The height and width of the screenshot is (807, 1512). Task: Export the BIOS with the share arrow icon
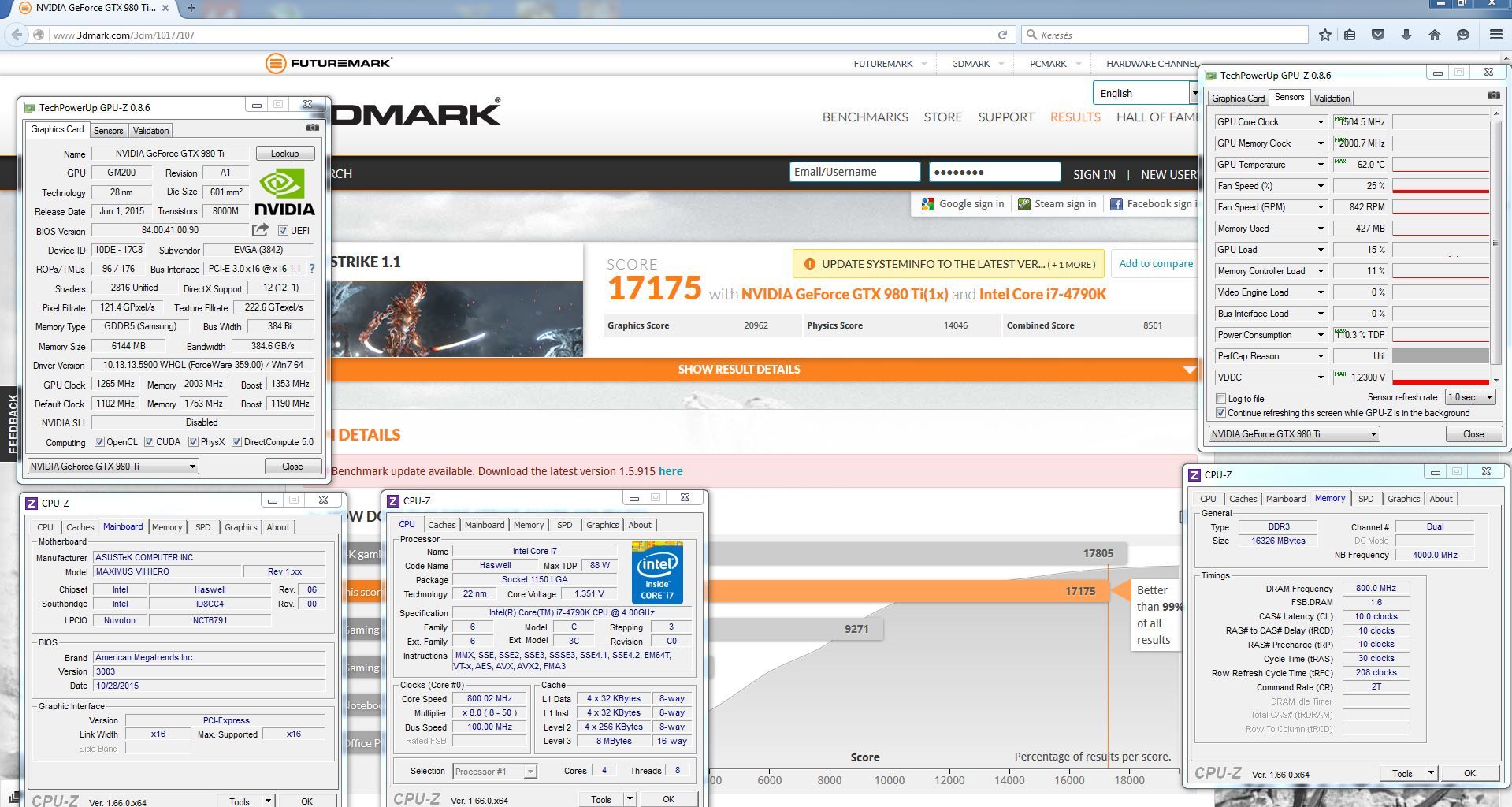[x=260, y=230]
